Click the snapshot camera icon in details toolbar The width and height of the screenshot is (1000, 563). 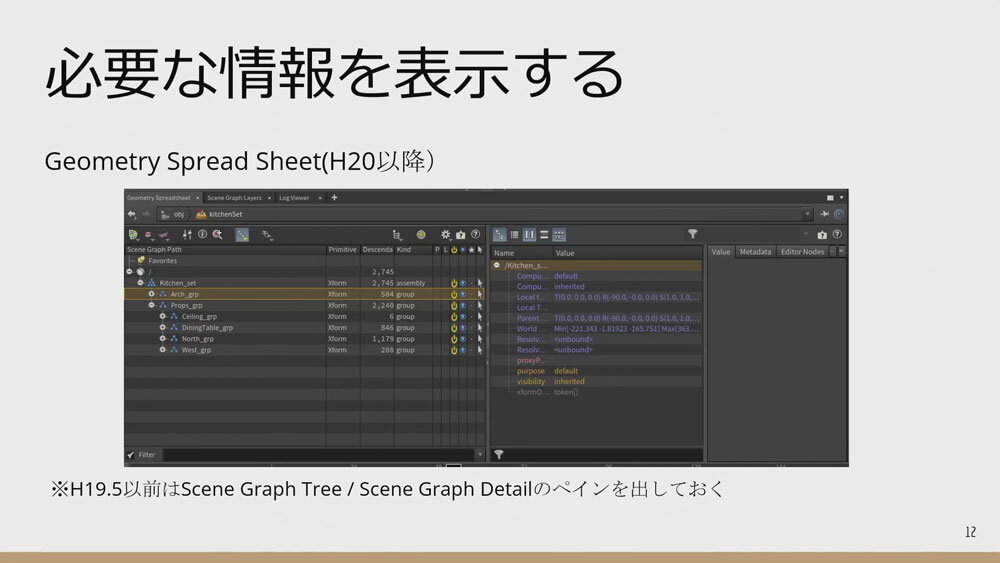tap(822, 235)
